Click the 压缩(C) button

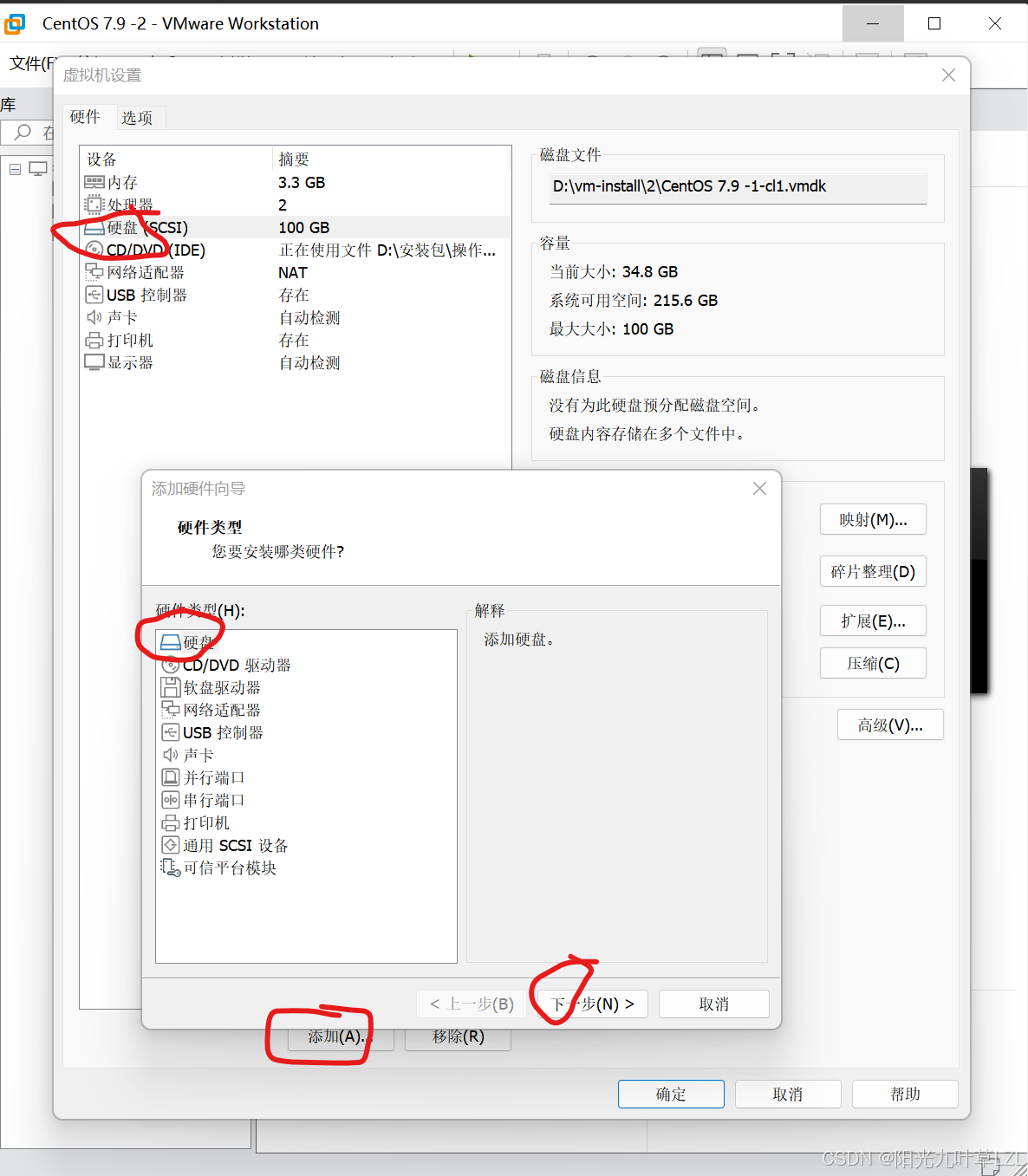coord(873,663)
